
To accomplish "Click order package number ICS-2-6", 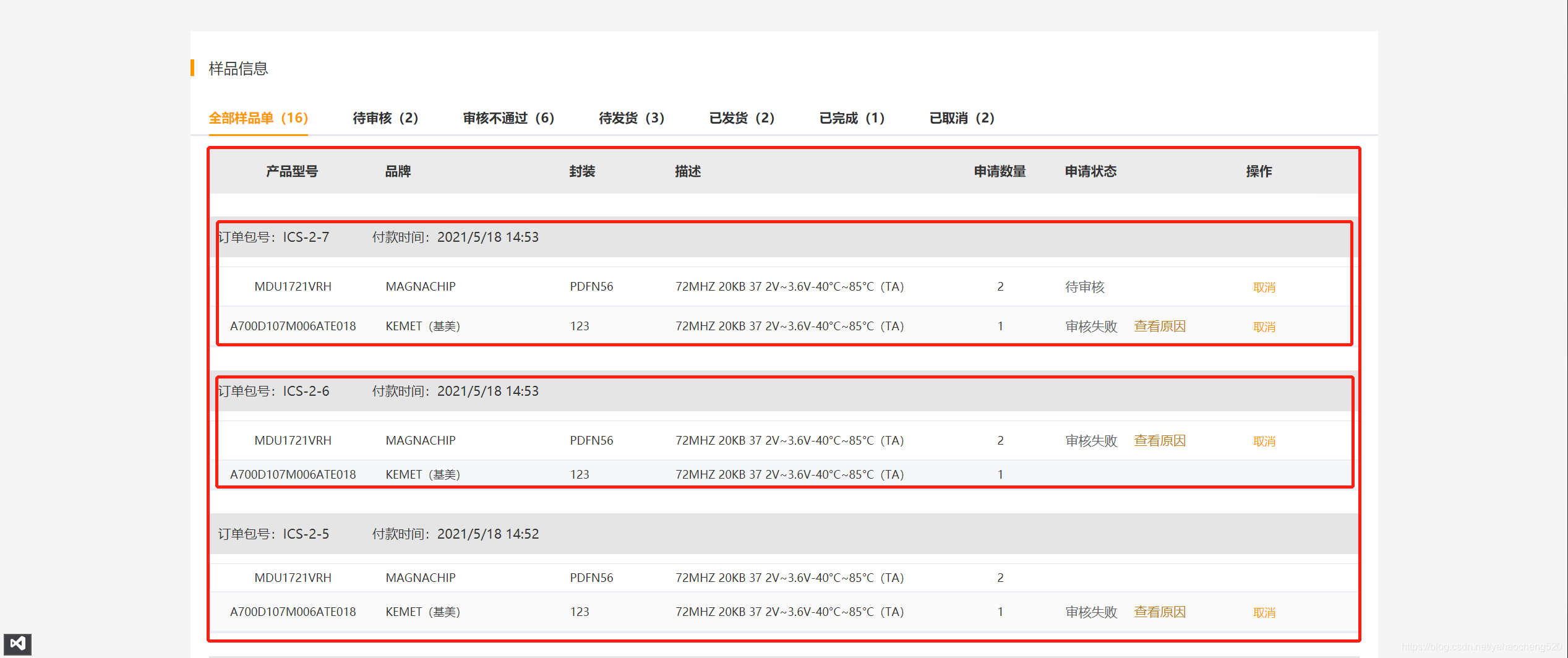I will tap(306, 391).
